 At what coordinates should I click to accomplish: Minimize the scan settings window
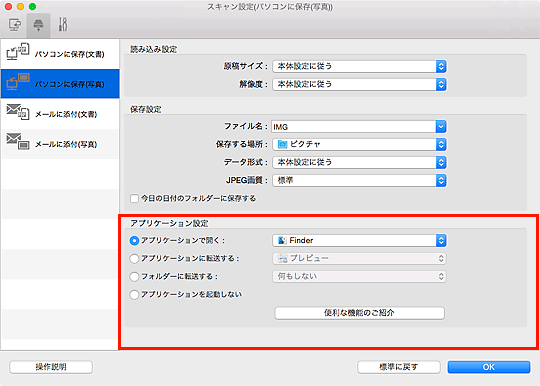pos(20,7)
